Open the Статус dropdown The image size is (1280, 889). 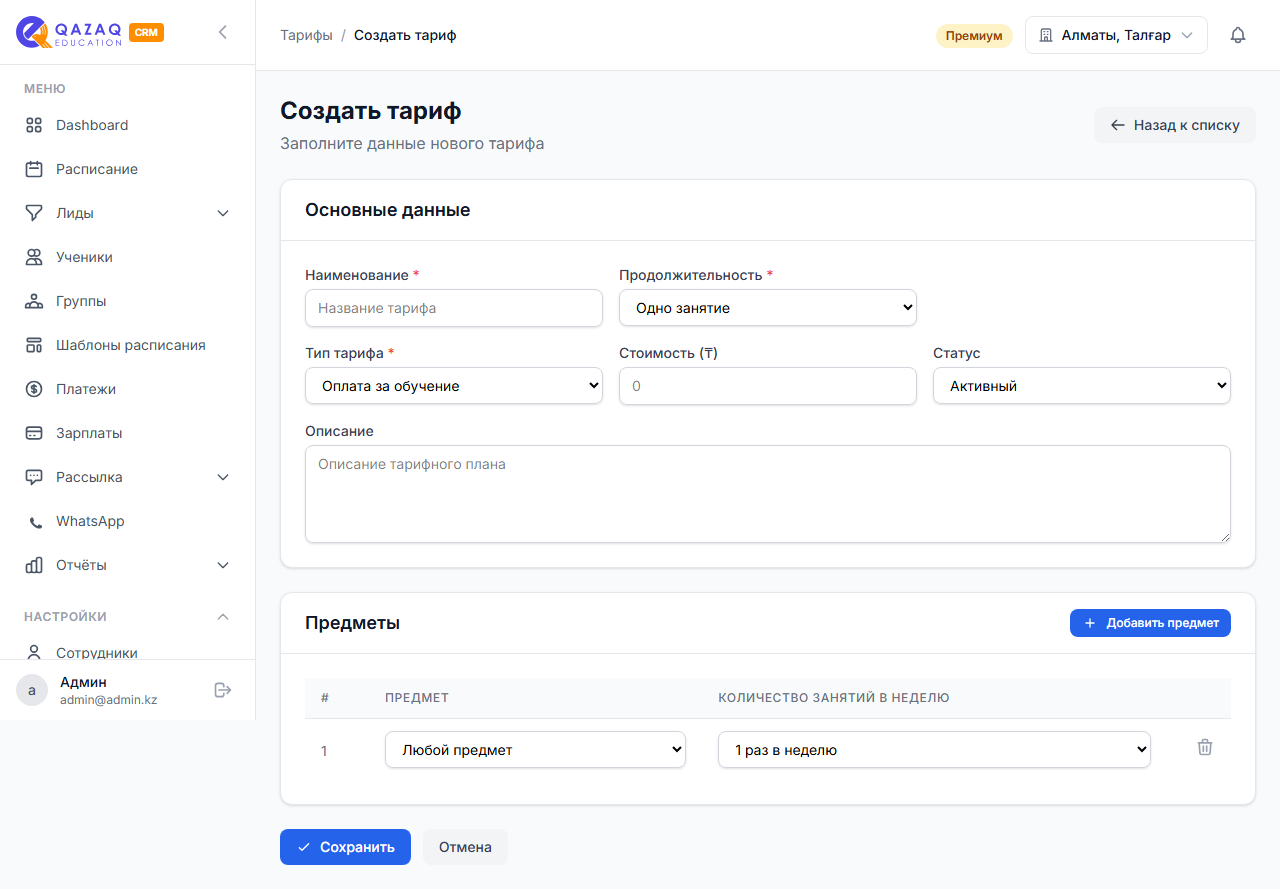[x=1082, y=386]
